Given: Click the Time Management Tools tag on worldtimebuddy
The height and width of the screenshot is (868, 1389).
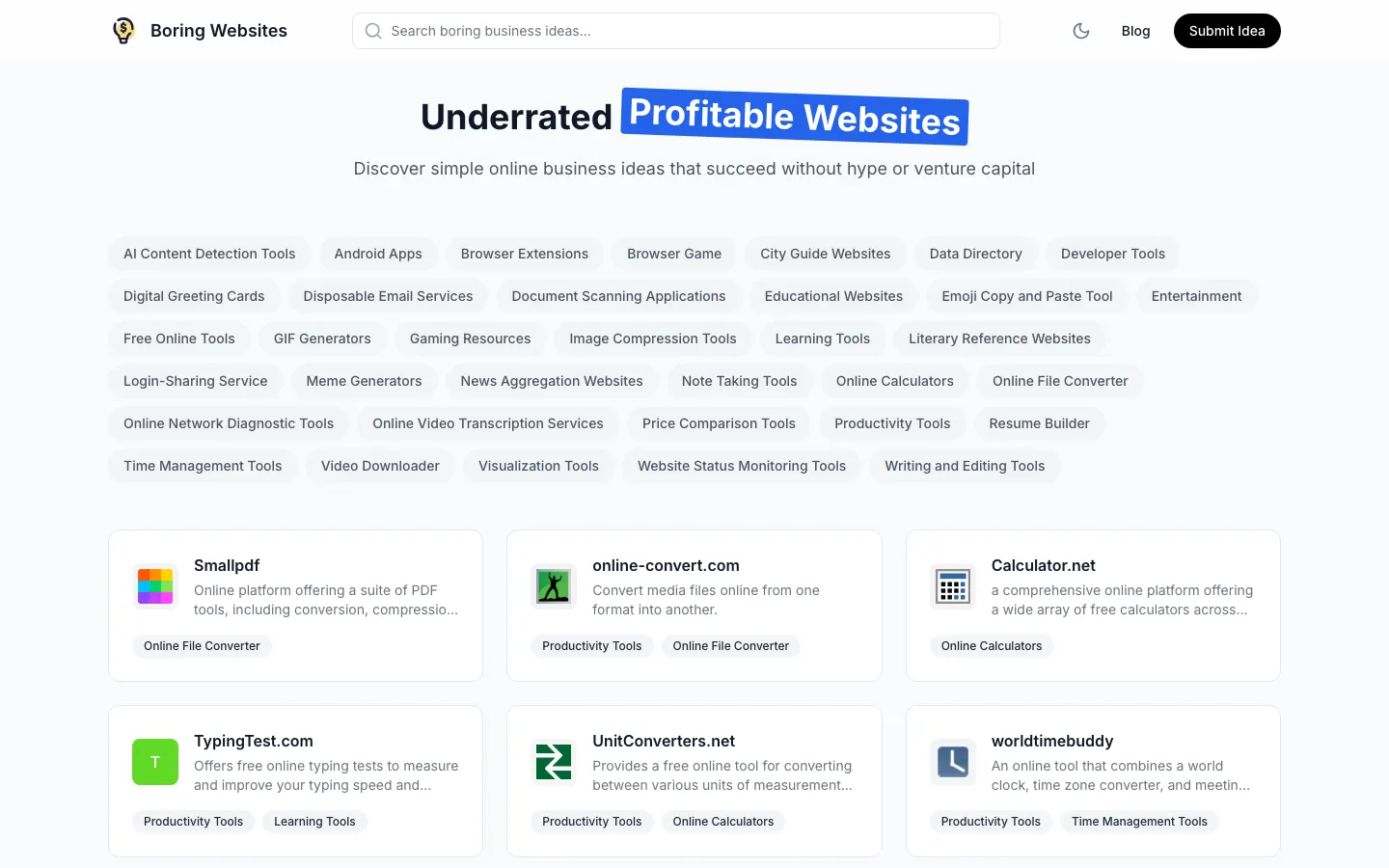Looking at the screenshot, I should 1139,822.
